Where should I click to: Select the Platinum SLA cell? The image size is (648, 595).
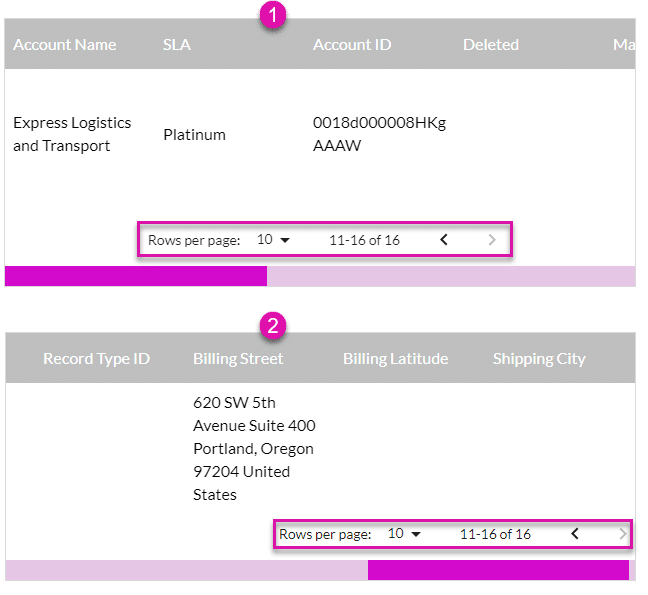[x=195, y=135]
